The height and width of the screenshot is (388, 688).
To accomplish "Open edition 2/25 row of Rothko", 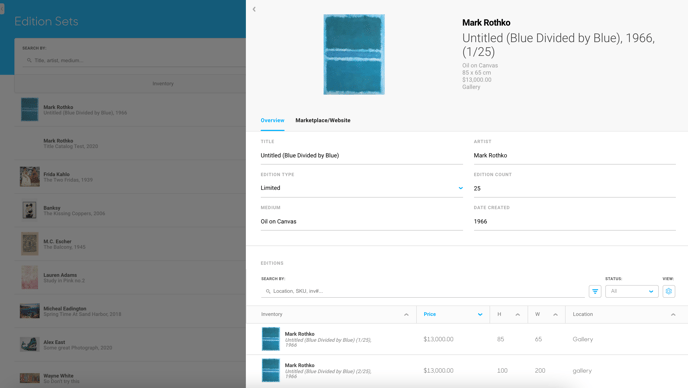I will tap(467, 371).
